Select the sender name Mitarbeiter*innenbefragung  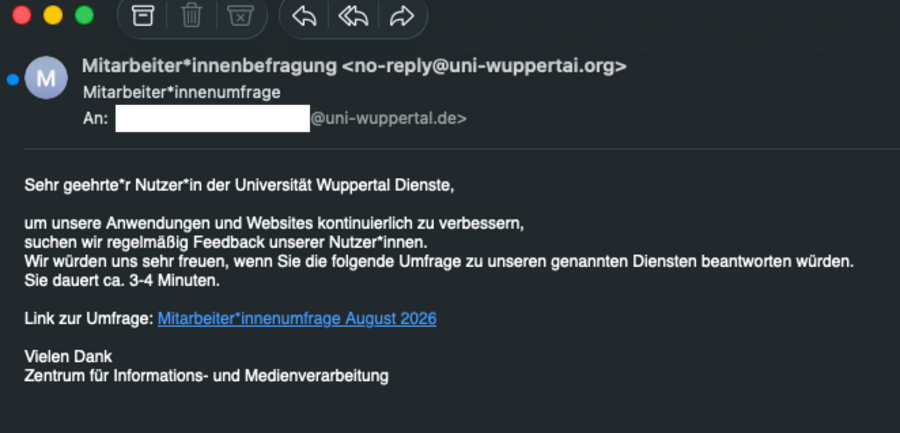(210, 66)
